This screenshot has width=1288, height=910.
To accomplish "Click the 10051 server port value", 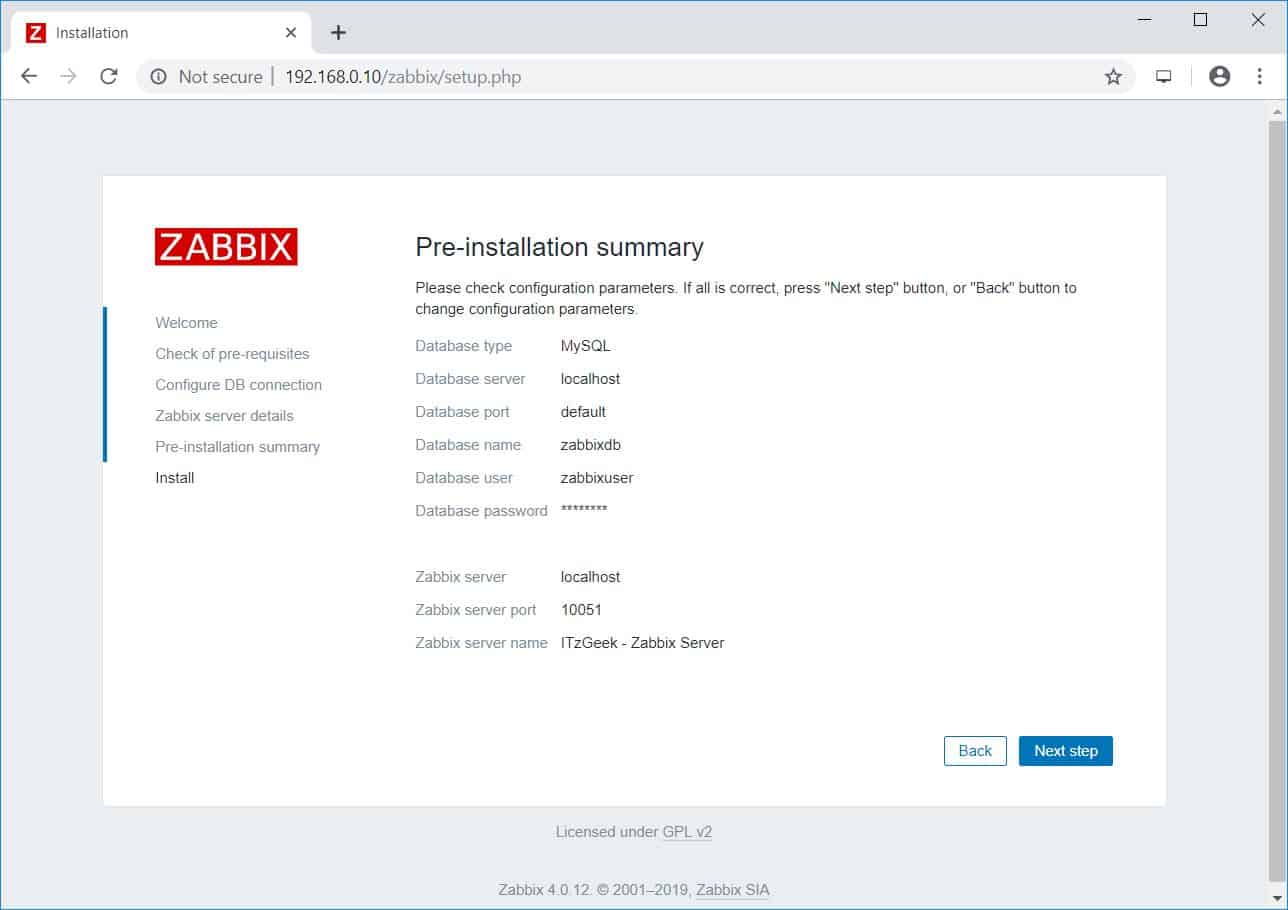I will [581, 610].
